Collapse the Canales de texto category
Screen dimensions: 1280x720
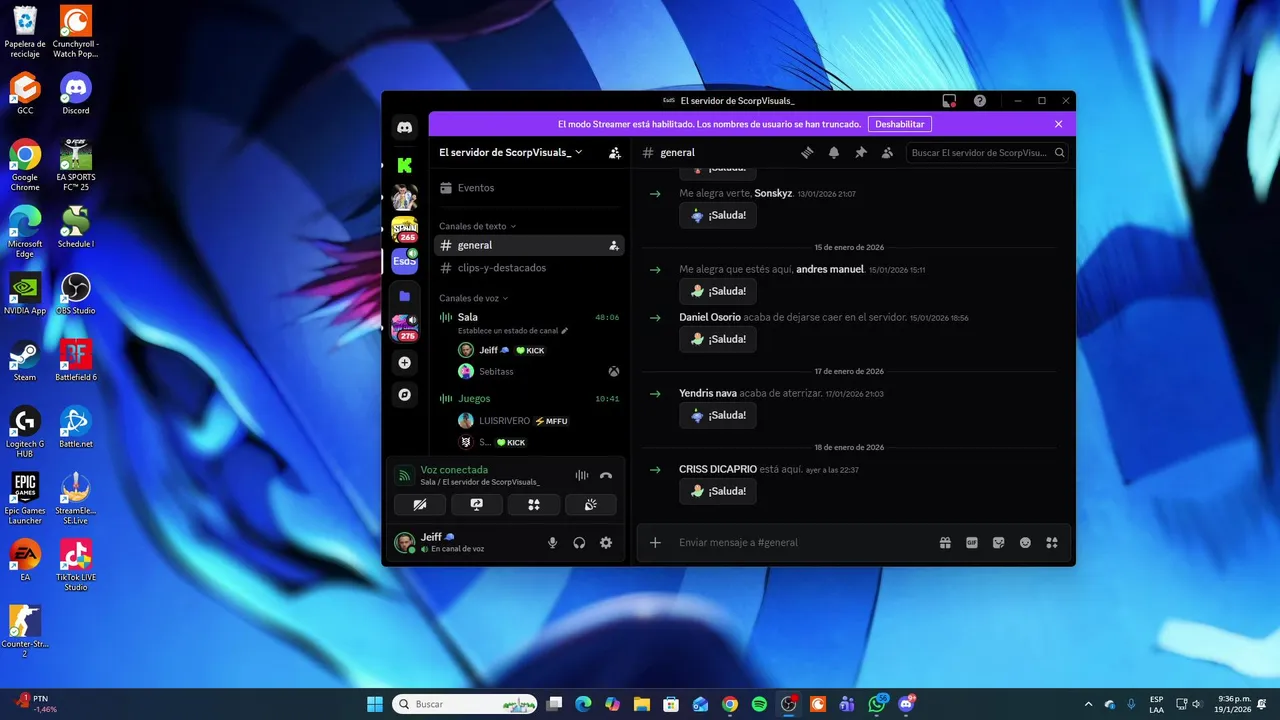tap(477, 226)
